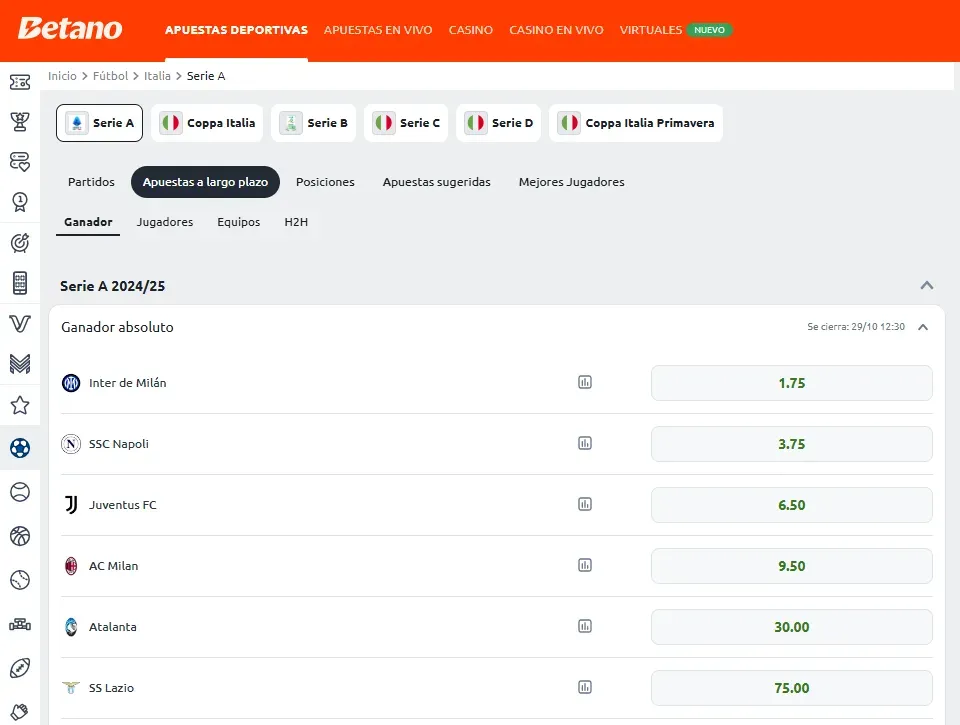960x725 pixels.
Task: Go to Italia breadcrumb link
Action: click(x=157, y=76)
